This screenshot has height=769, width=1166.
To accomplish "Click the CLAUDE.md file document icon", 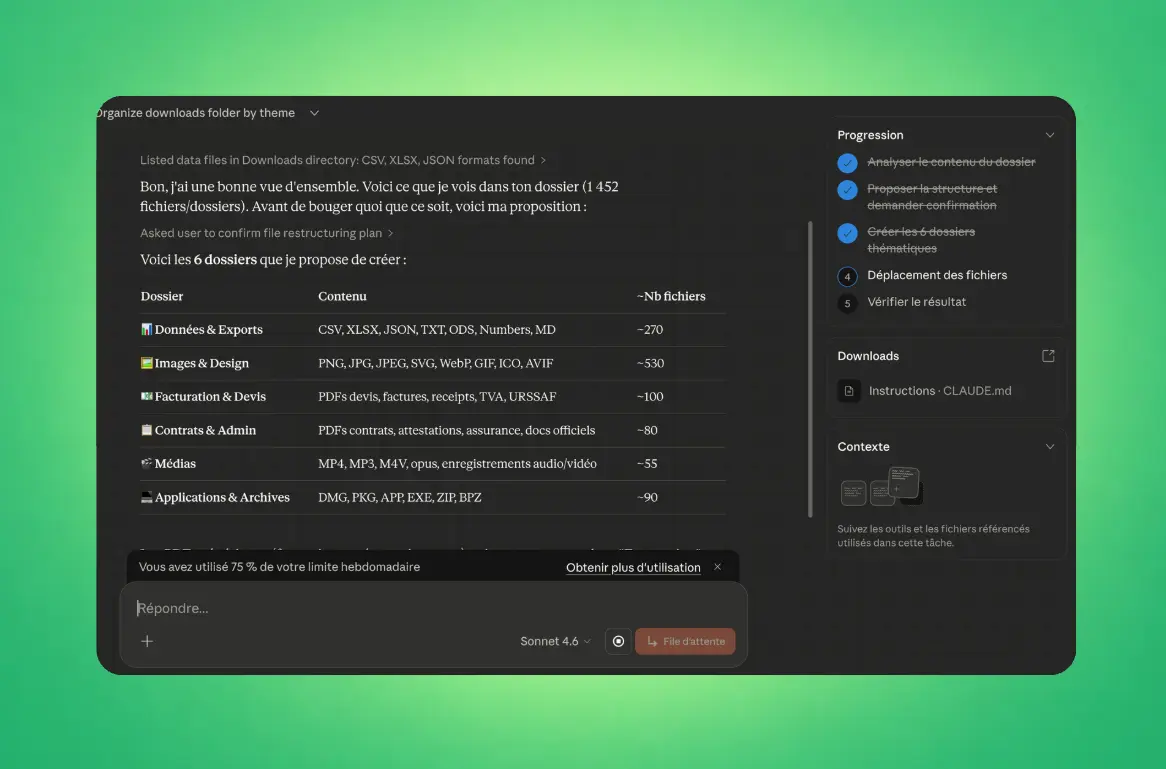I will (x=849, y=391).
